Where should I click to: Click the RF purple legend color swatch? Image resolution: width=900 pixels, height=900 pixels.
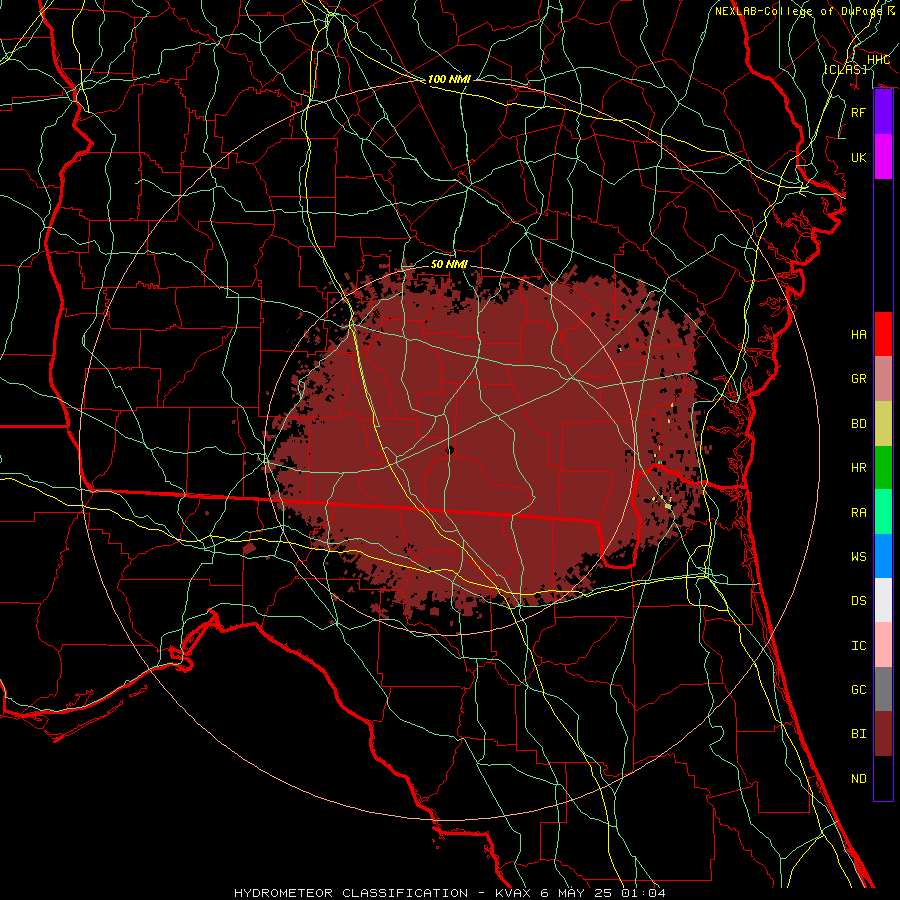click(x=883, y=112)
